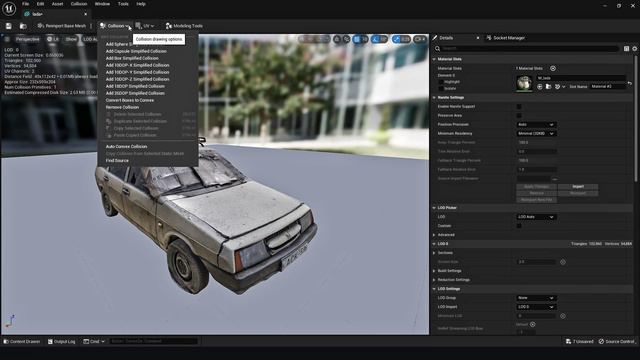The height and width of the screenshot is (360, 640).
Task: Open Modeling Tools from the toolbar
Action: pyautogui.click(x=184, y=26)
